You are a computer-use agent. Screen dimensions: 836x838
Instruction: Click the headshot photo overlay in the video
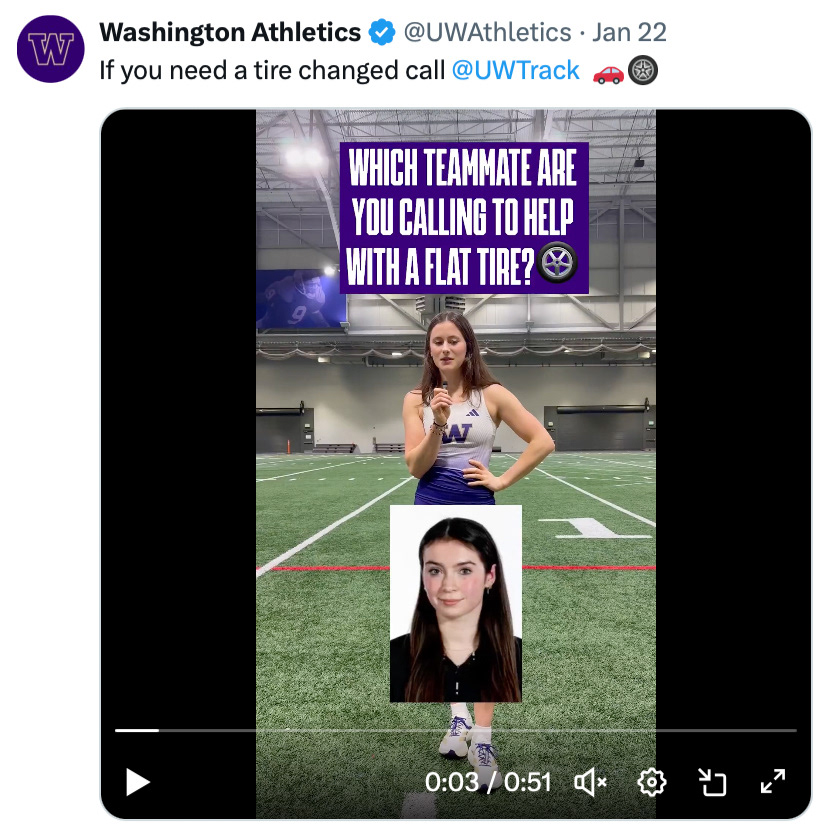pyautogui.click(x=455, y=603)
